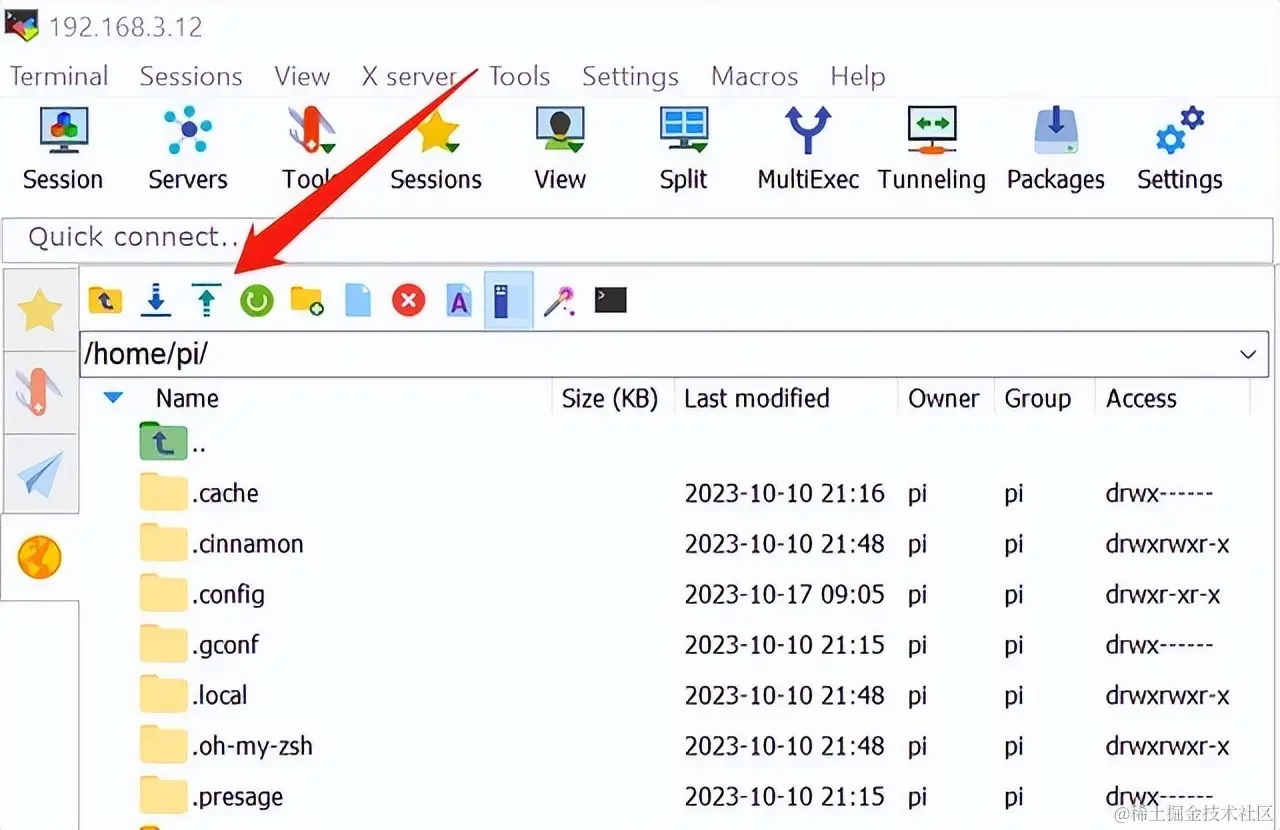This screenshot has height=830, width=1280.
Task: Open the Tools menu in the menu bar
Action: click(x=520, y=77)
